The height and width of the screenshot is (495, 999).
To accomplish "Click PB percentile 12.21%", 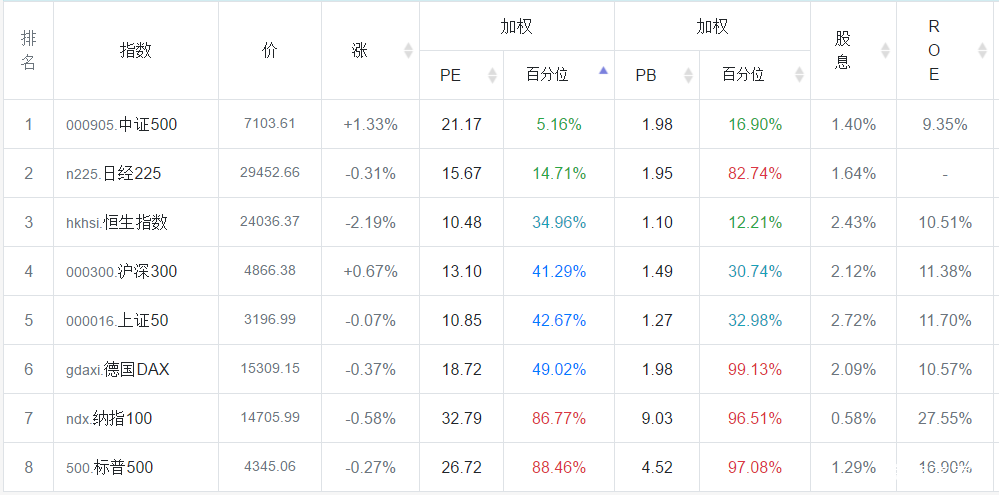I will pos(755,222).
